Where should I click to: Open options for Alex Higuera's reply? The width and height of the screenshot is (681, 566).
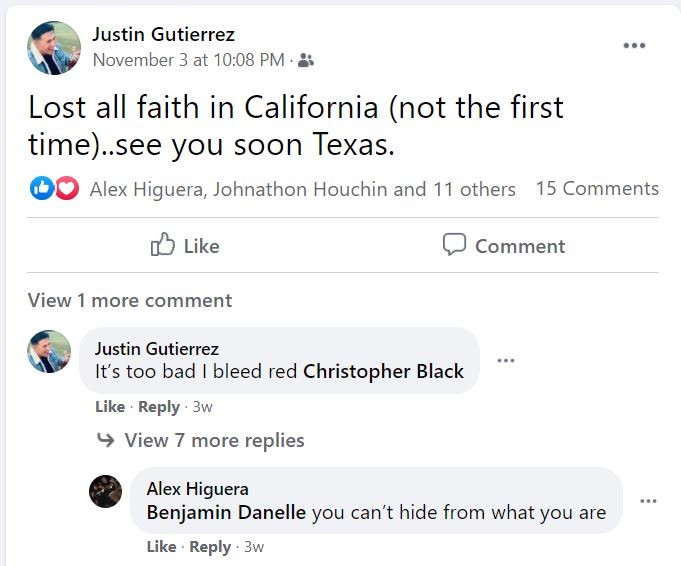tap(648, 501)
